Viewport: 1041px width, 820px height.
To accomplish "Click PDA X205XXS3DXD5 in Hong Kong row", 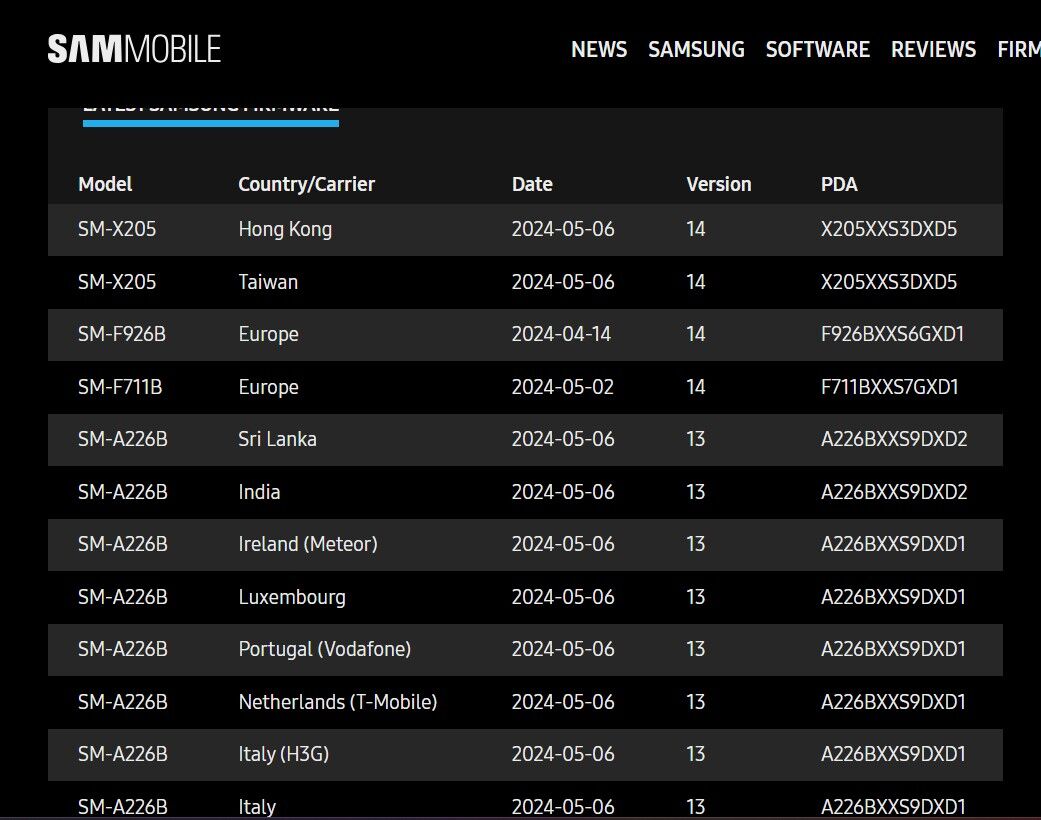I will [x=888, y=229].
